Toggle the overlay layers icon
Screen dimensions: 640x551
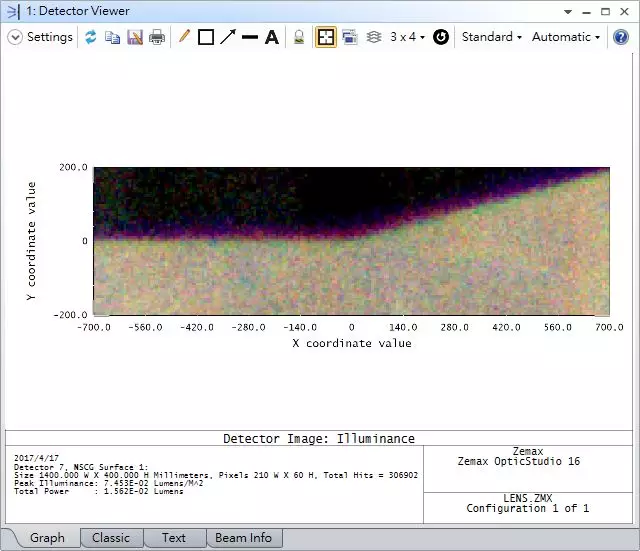pyautogui.click(x=374, y=37)
